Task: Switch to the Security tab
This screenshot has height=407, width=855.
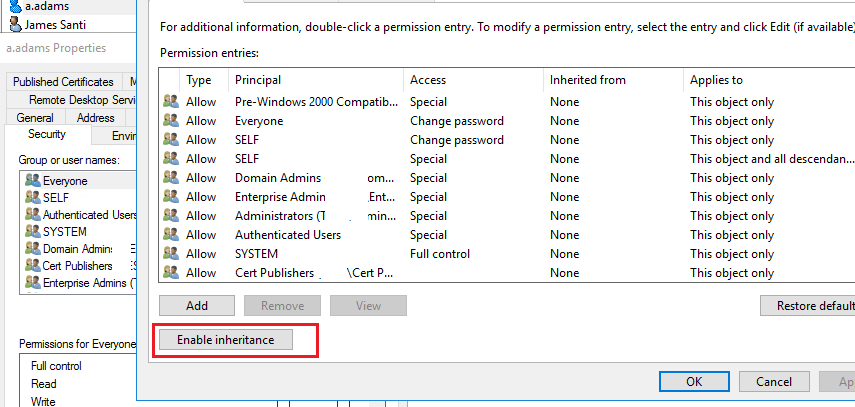Action: tap(47, 134)
